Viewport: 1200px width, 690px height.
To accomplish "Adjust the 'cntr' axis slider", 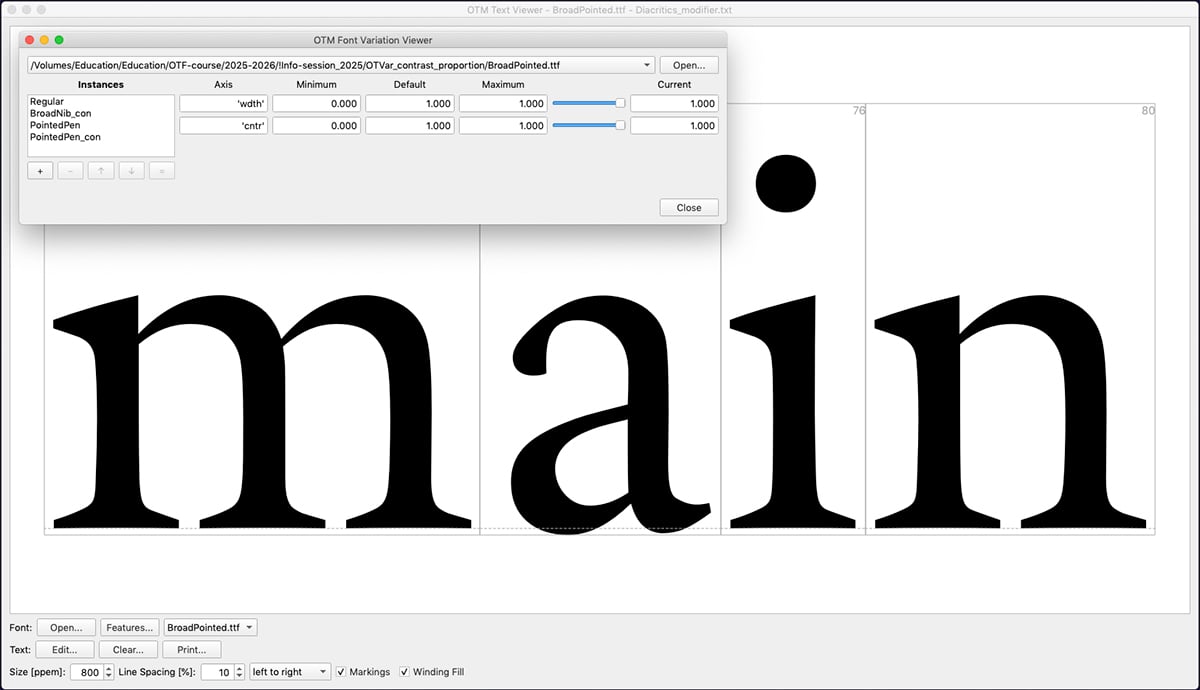I will coord(589,125).
